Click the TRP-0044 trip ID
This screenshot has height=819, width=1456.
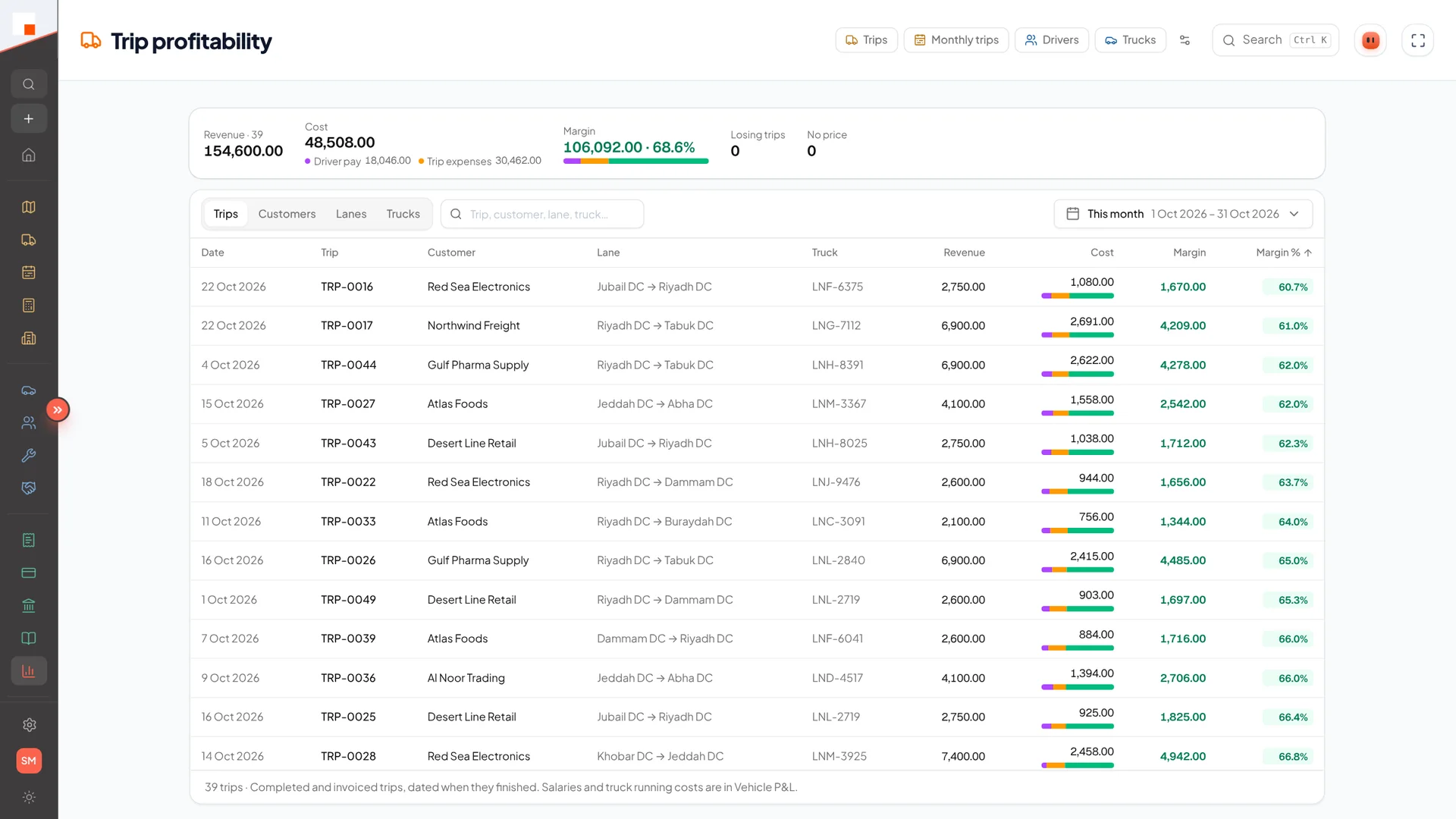coord(348,365)
